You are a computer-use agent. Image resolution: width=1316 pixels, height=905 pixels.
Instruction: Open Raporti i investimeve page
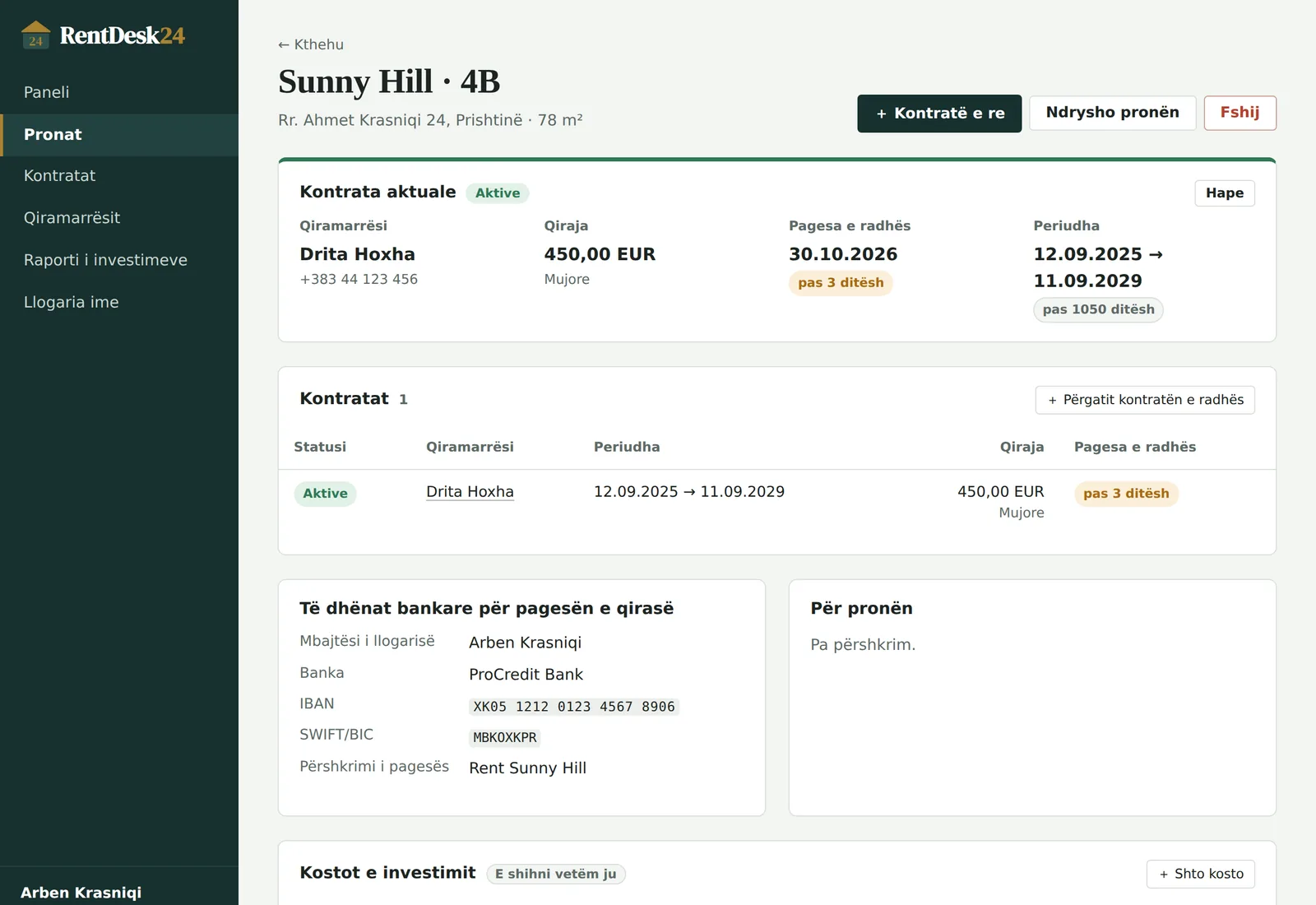pos(119,260)
